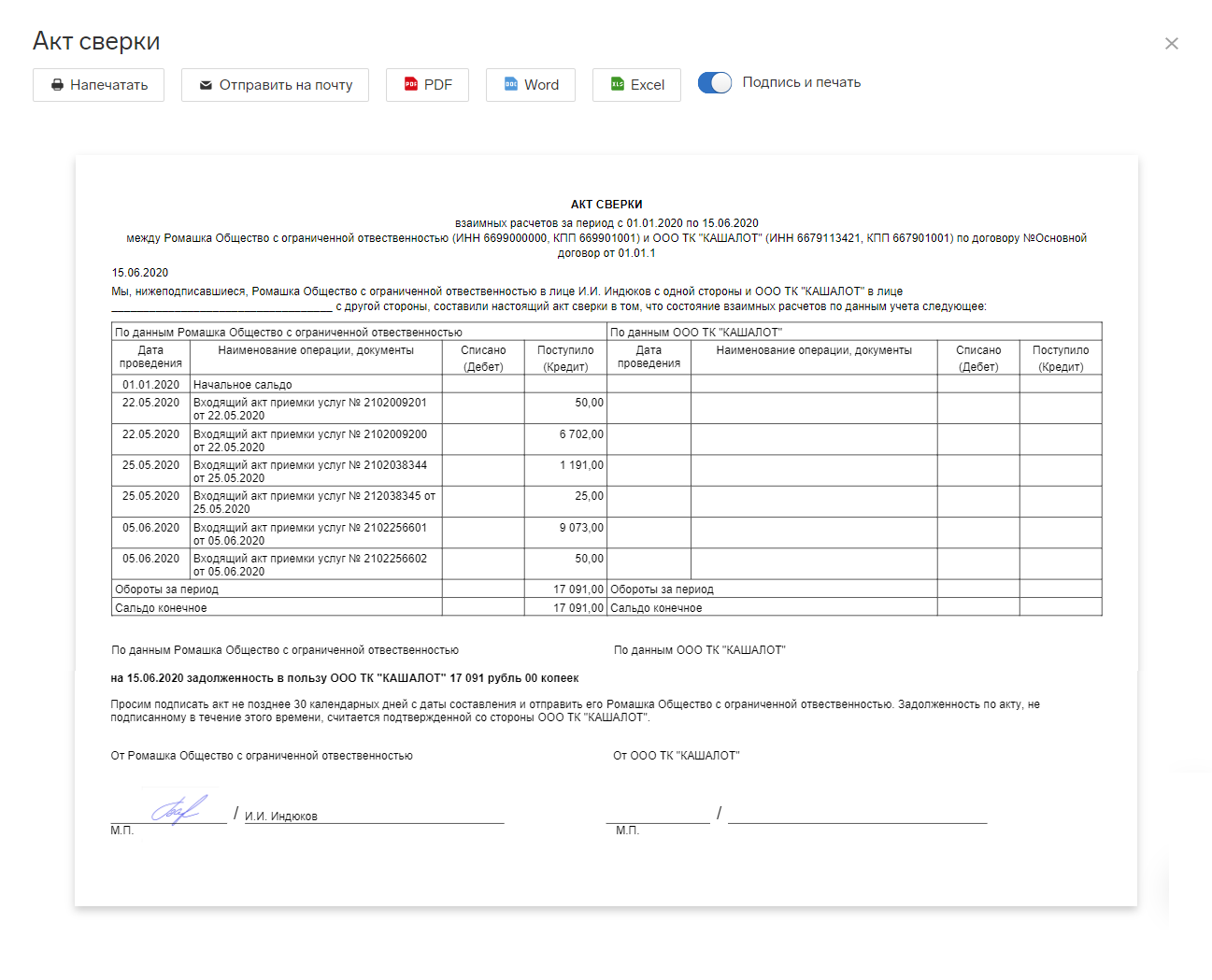Click the debt summary line 17 091 рубль
The image size is (1212, 980).
click(x=345, y=678)
